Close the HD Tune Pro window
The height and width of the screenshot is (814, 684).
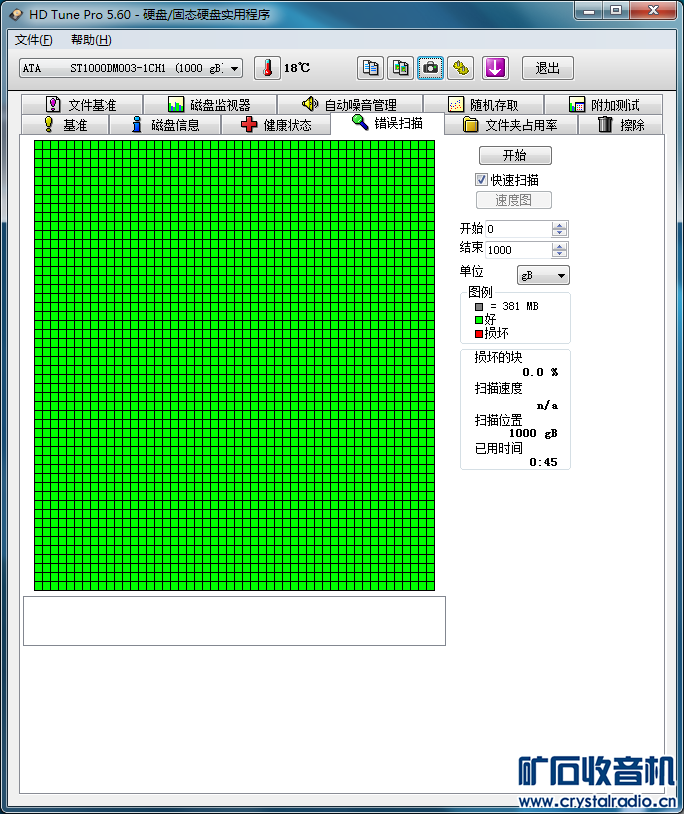tap(653, 10)
